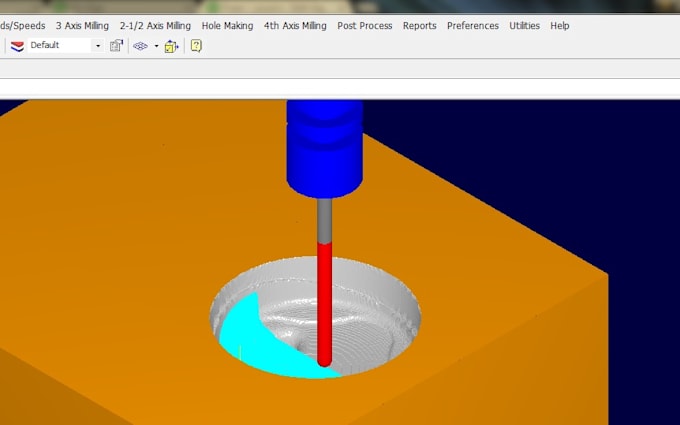Open the 4th Axis Milling menu
Image resolution: width=680 pixels, height=425 pixels.
coord(295,26)
